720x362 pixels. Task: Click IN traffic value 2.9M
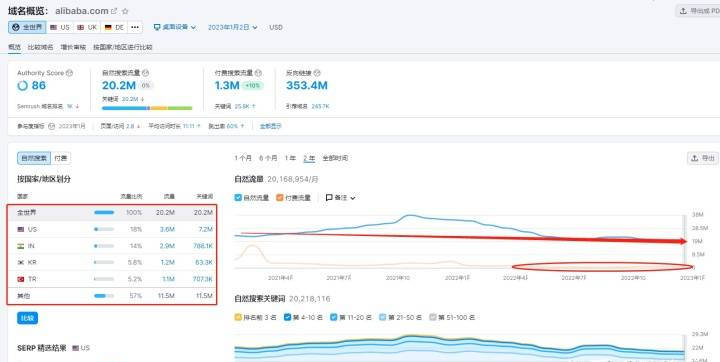click(x=167, y=246)
